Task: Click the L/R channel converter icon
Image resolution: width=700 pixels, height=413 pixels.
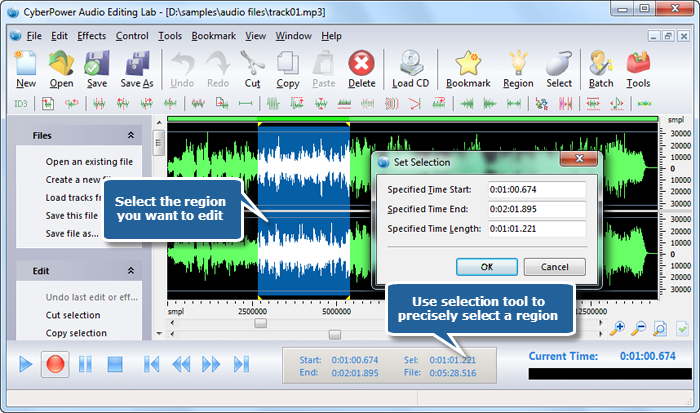Action: 541,104
